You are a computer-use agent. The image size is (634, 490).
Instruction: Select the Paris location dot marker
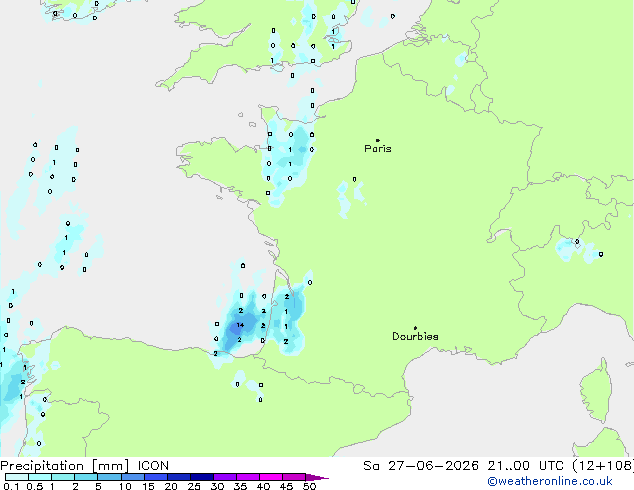[378, 140]
